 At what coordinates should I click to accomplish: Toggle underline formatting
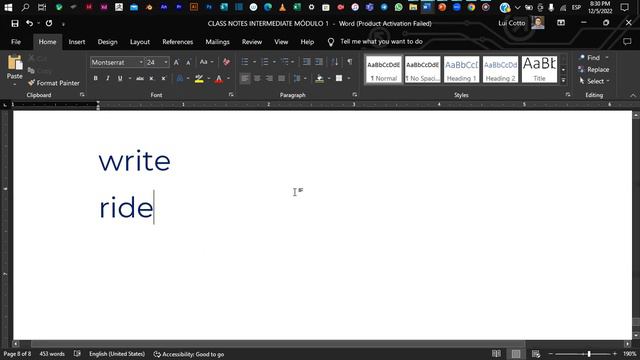(x=120, y=78)
